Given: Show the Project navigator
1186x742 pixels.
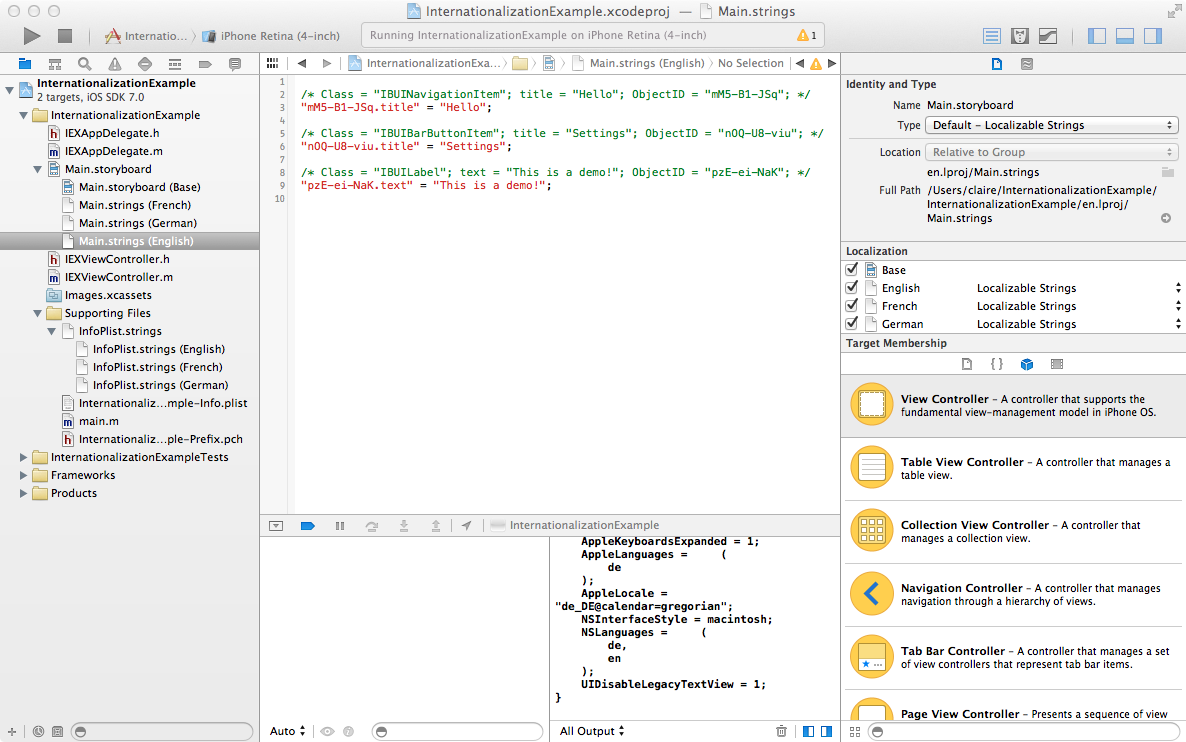Looking at the screenshot, I should pyautogui.click(x=25, y=64).
